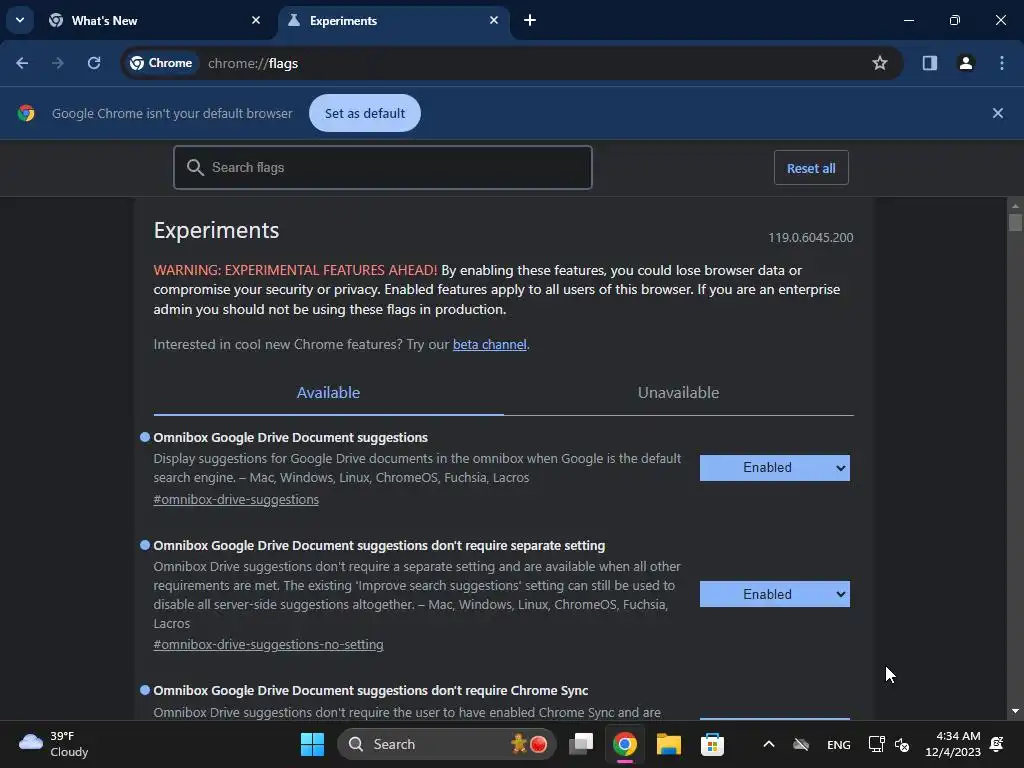Switch to the What's New tab
Image resolution: width=1024 pixels, height=768 pixels.
click(x=155, y=20)
